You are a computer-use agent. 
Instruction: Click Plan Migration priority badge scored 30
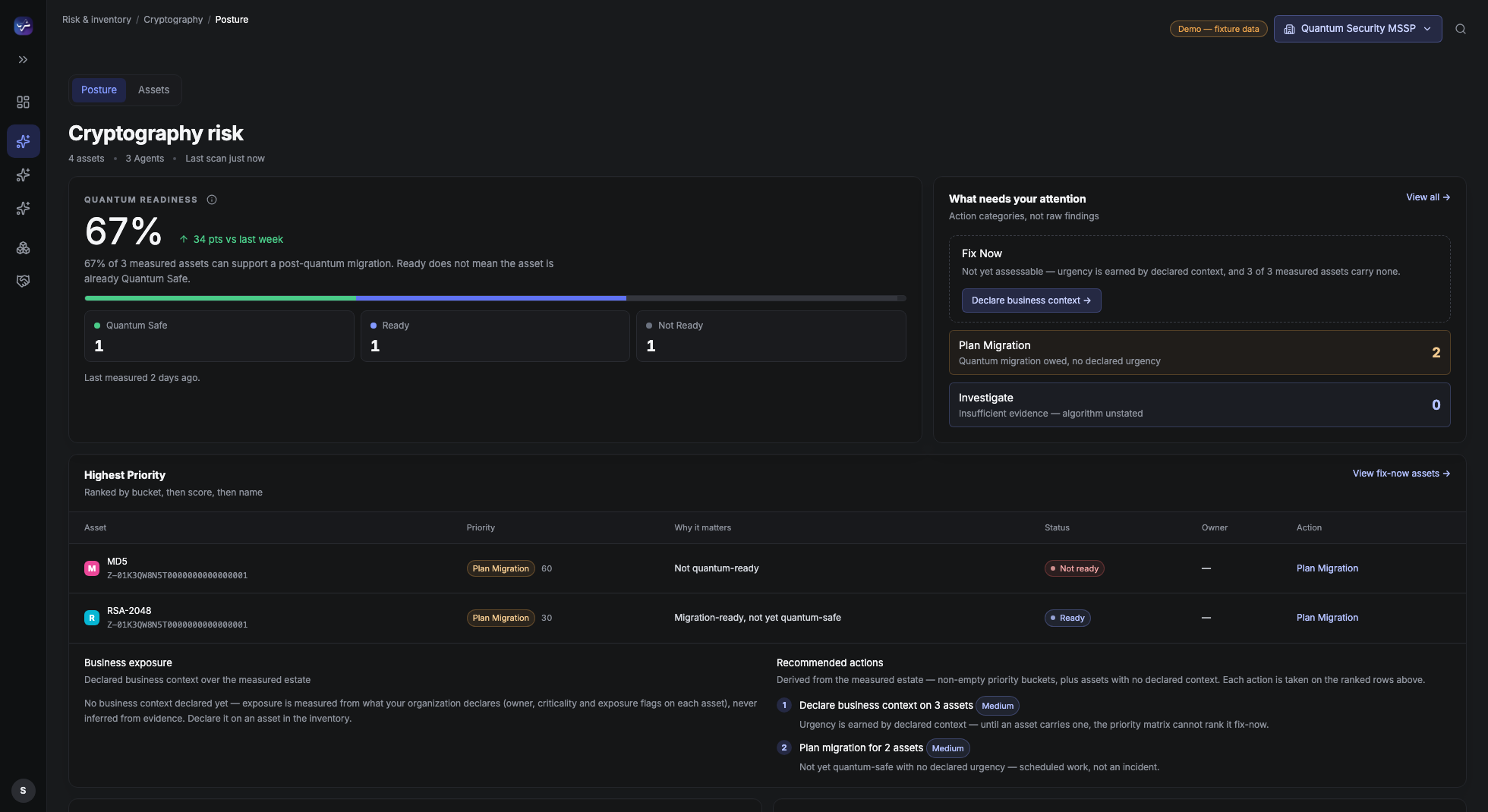[500, 618]
